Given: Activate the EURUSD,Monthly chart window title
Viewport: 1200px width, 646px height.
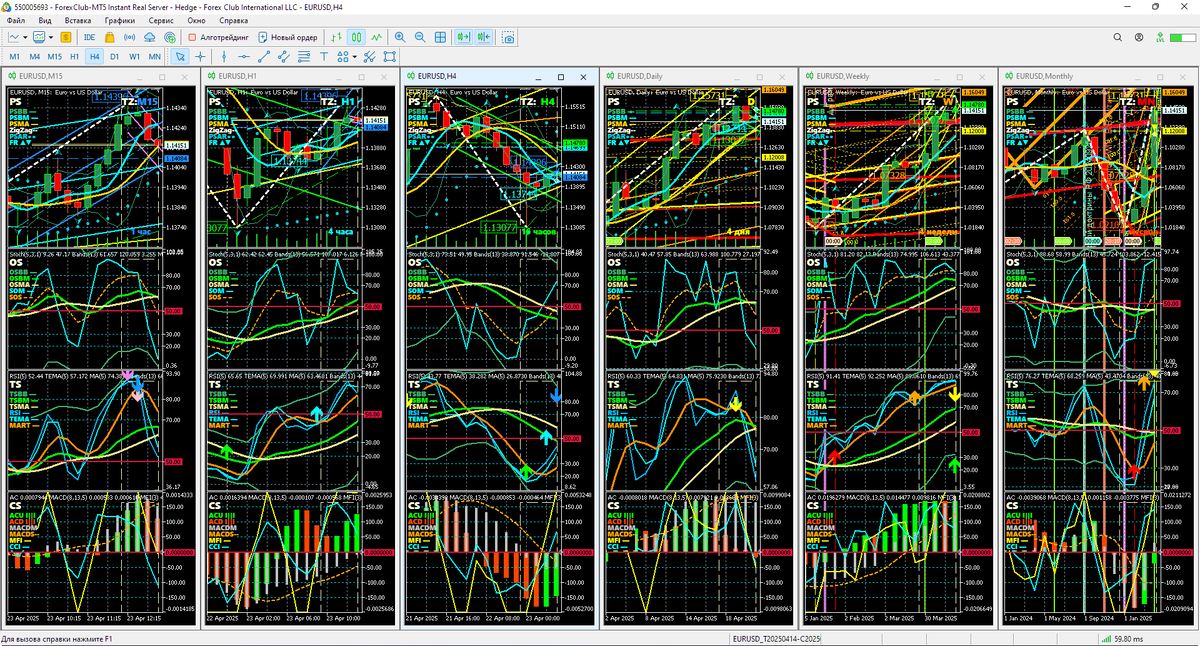Looking at the screenshot, I should (1043, 76).
